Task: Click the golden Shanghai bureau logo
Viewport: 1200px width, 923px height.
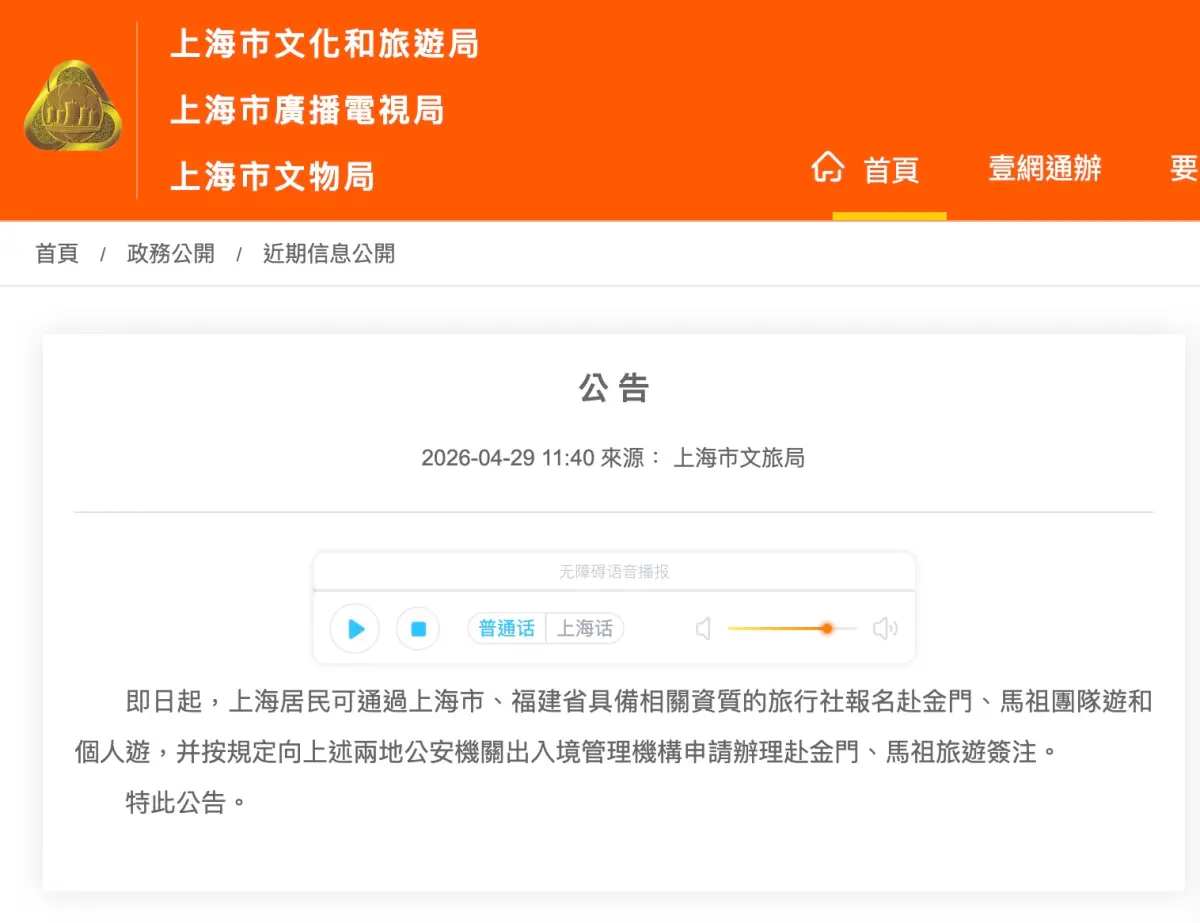Action: (72, 106)
